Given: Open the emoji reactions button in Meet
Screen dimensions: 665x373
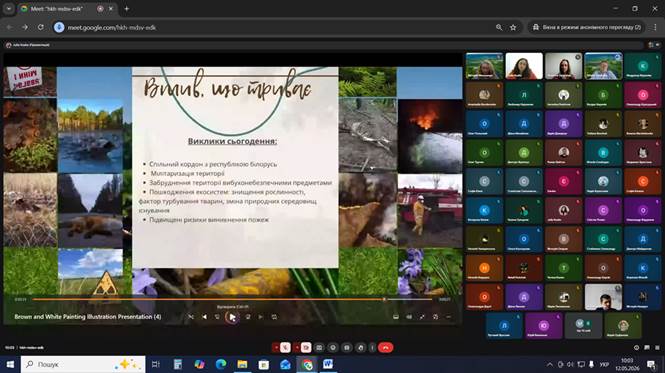Looking at the screenshot, I should click(x=333, y=348).
